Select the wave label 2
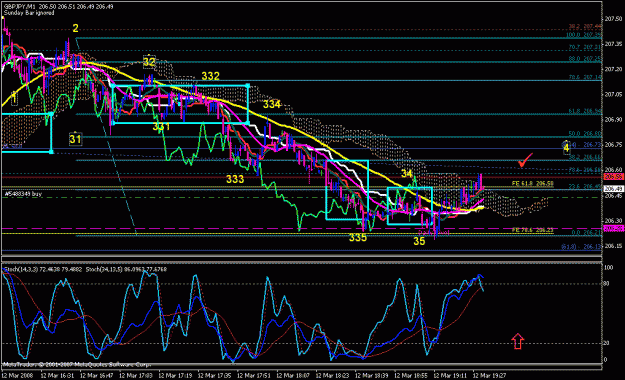The width and height of the screenshot is (625, 380). [75, 28]
